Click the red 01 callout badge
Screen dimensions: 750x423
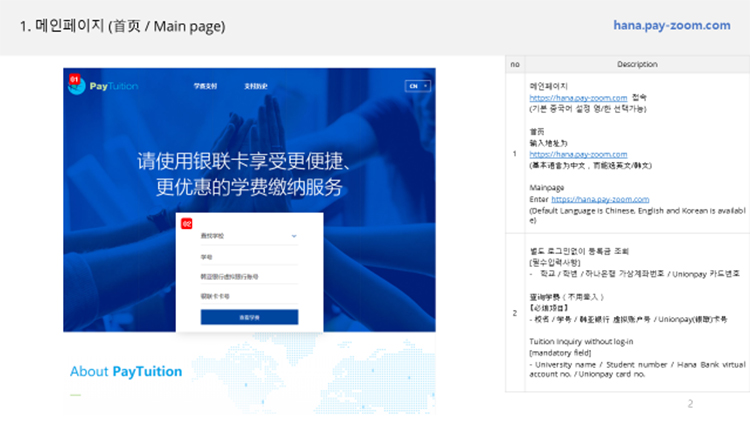(x=73, y=77)
